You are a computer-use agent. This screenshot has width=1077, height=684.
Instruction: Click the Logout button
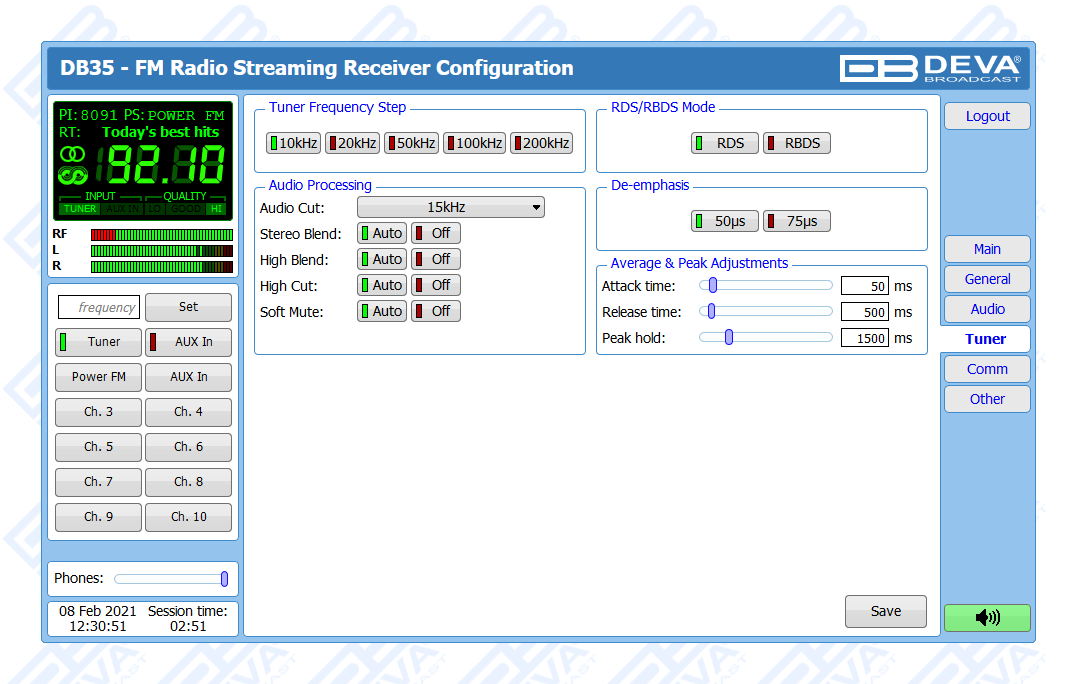(x=986, y=116)
